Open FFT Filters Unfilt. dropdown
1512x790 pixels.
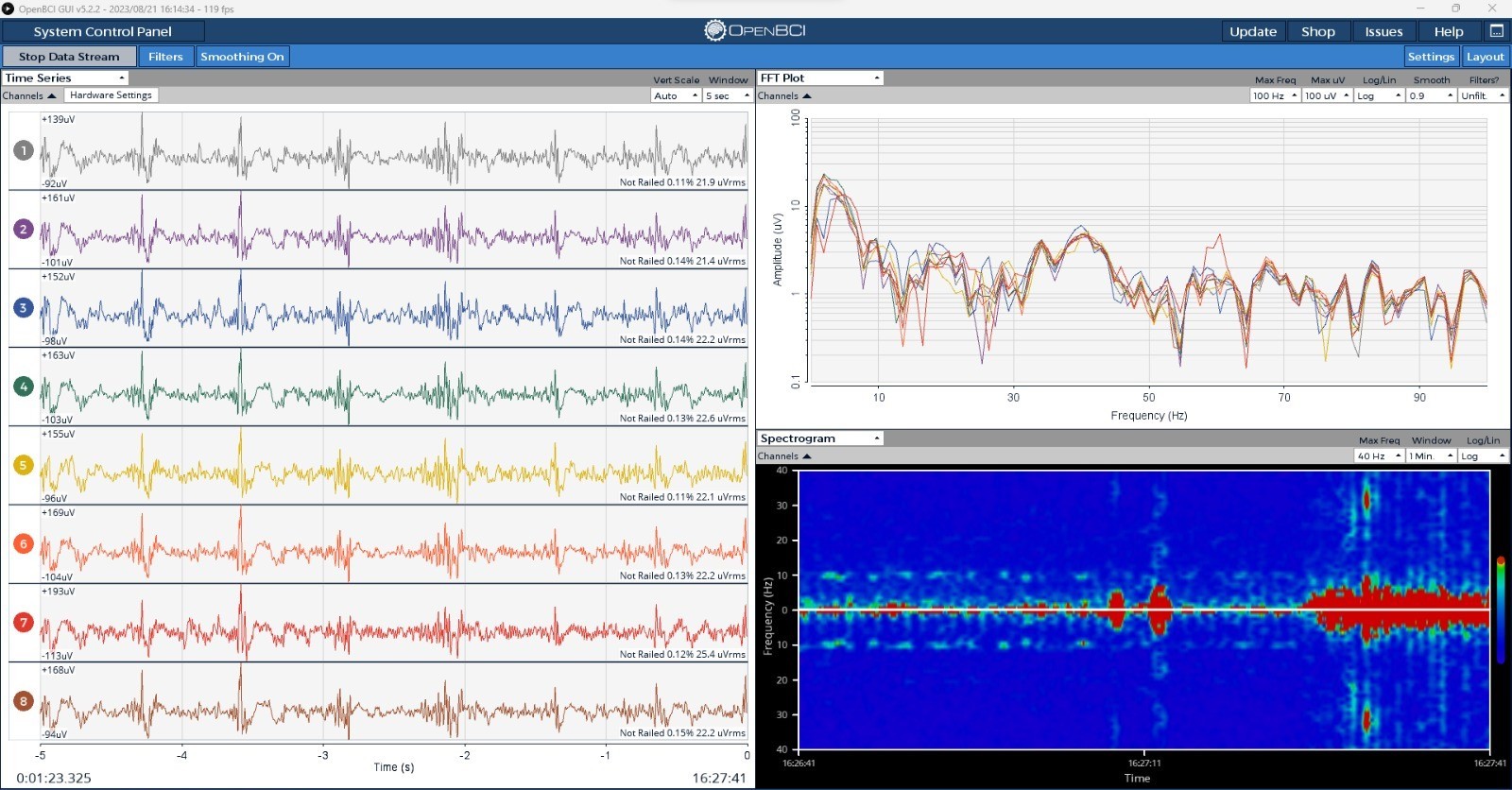pos(1483,95)
